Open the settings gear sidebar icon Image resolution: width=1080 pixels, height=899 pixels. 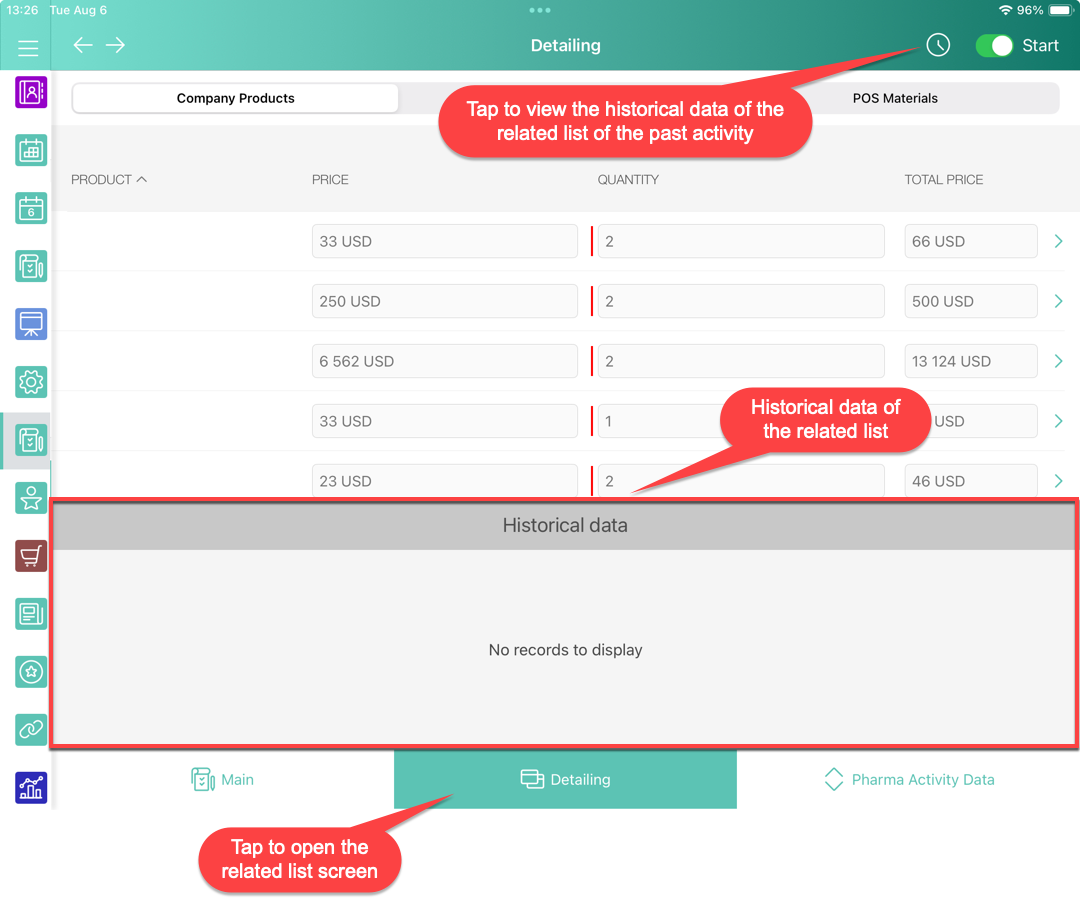tap(31, 381)
